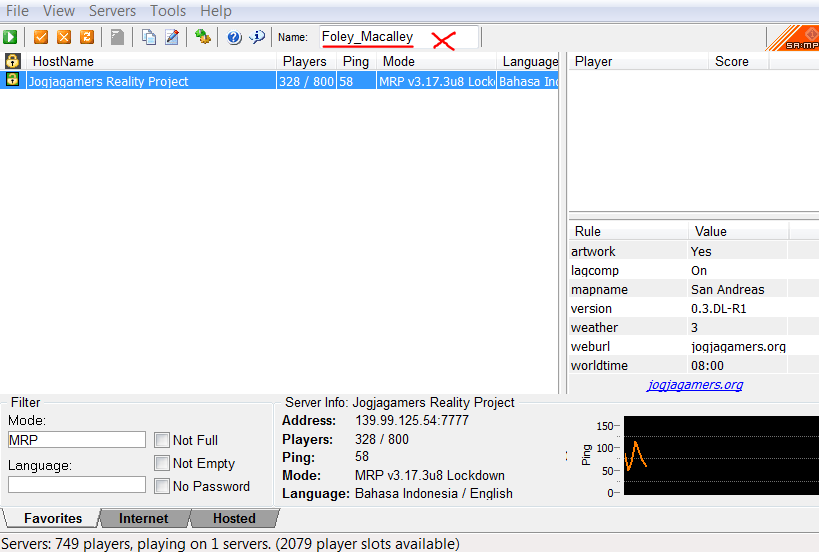
Task: Click the Refresh Server orange icon
Action: pos(87,37)
